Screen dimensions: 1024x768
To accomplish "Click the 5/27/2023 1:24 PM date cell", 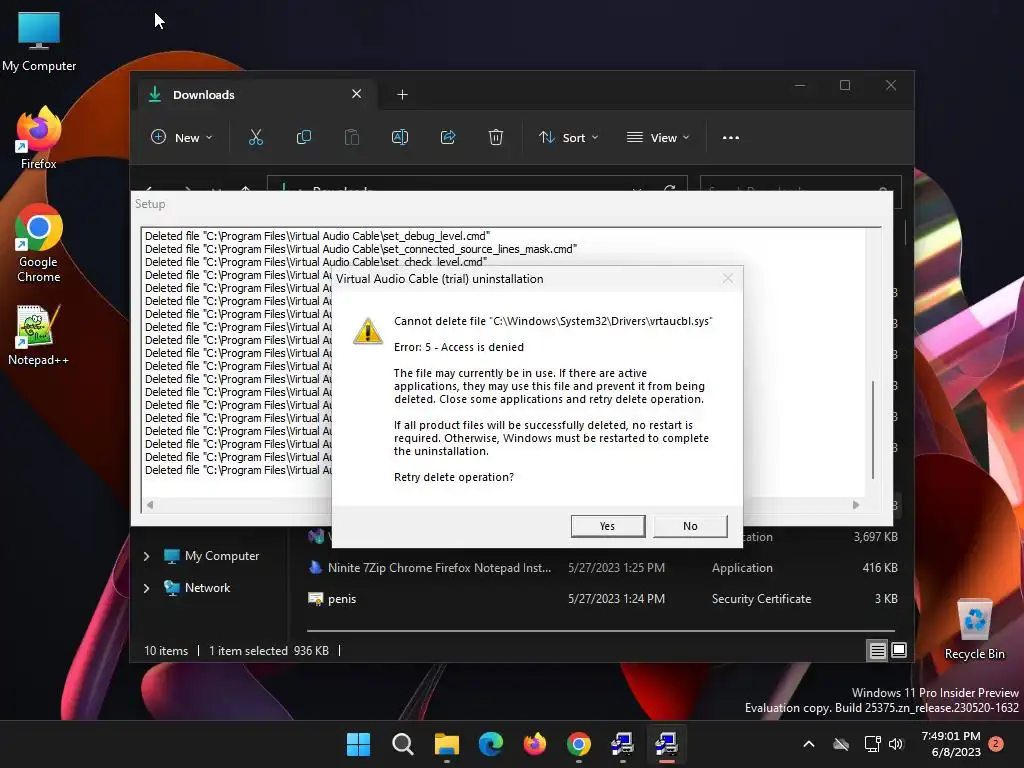I will coord(616,599).
